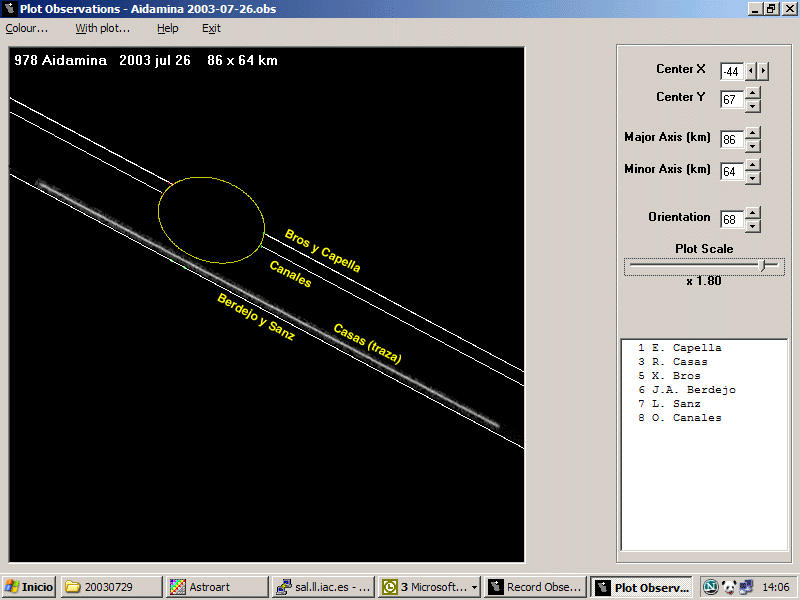This screenshot has width=800, height=600.
Task: Close the Plot Observations window
Action: click(789, 9)
